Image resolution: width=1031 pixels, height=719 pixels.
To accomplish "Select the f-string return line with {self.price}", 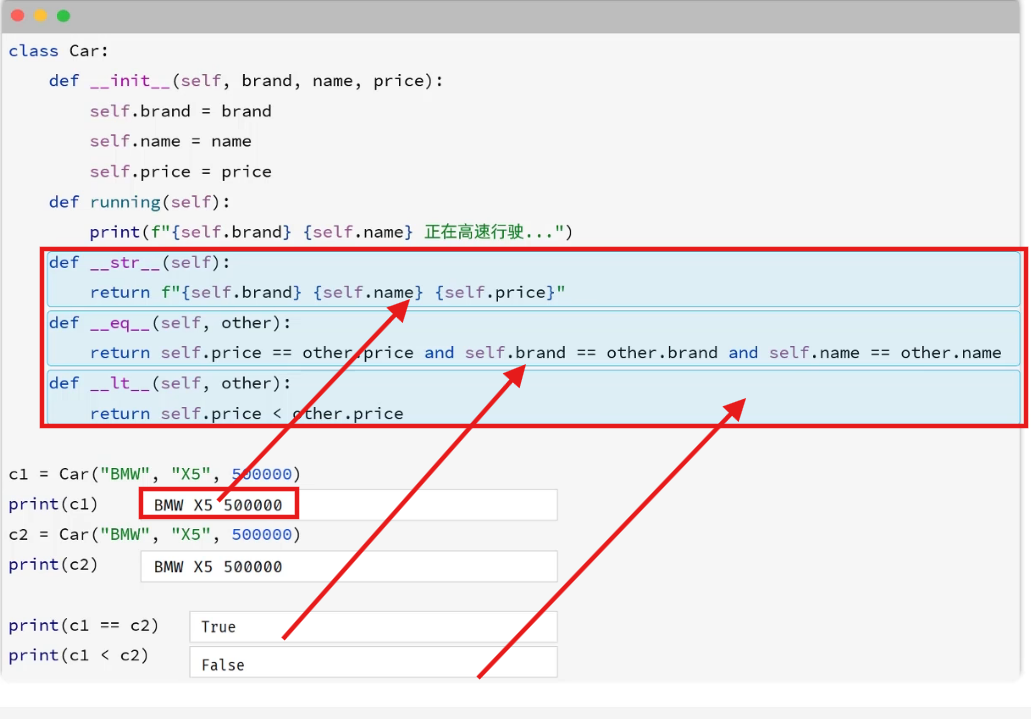I will coord(327,292).
